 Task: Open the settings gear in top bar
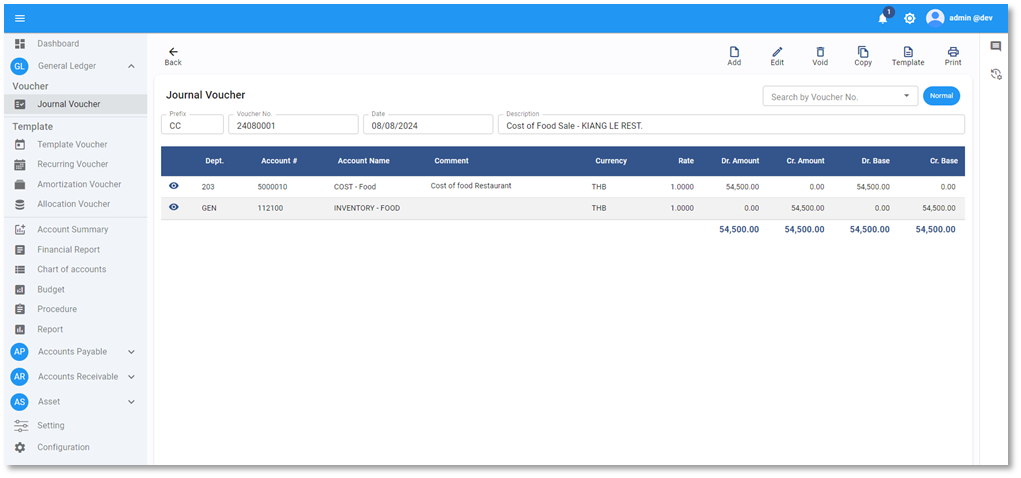click(909, 18)
